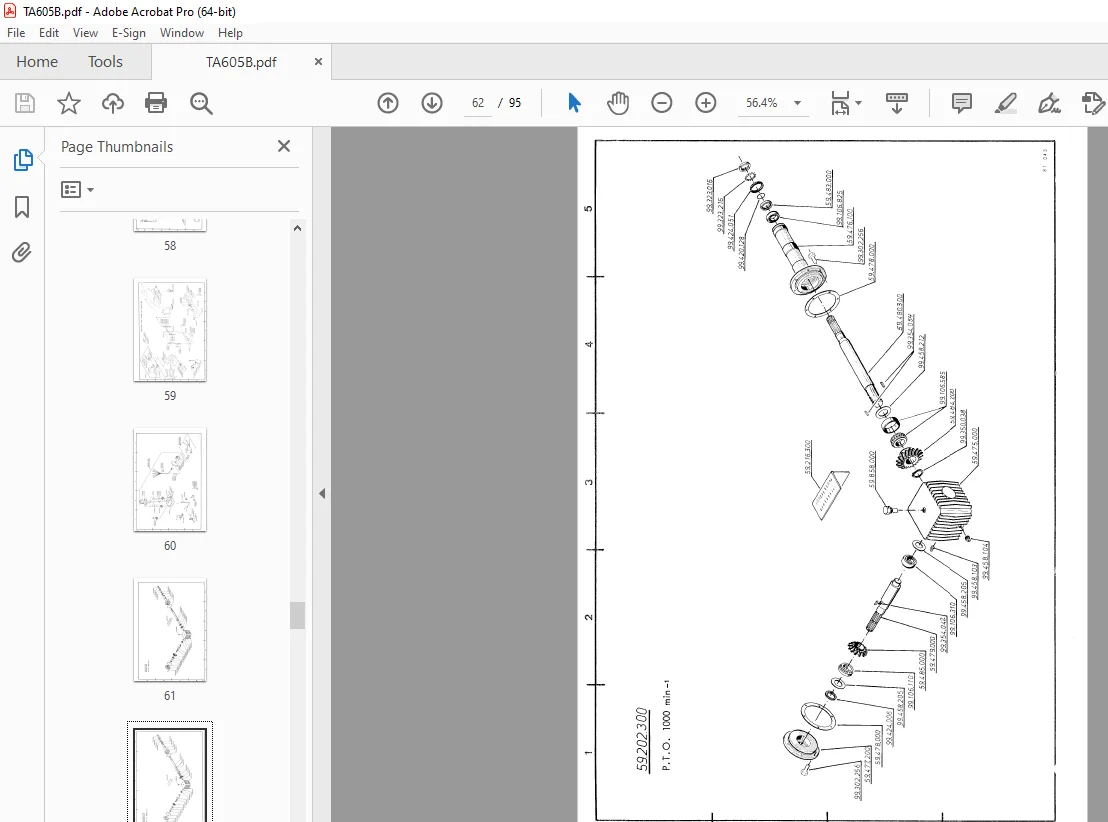Open the zoom level dropdown arrow
Viewport: 1108px width, 822px height.
(797, 103)
